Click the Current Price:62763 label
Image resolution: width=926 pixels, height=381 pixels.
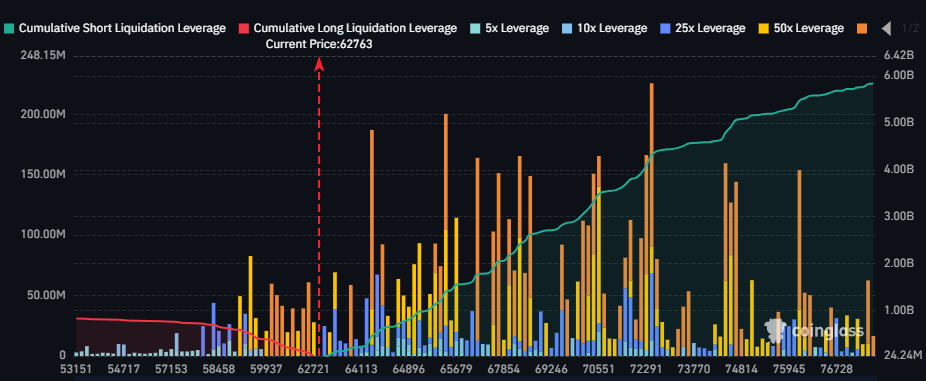point(319,44)
